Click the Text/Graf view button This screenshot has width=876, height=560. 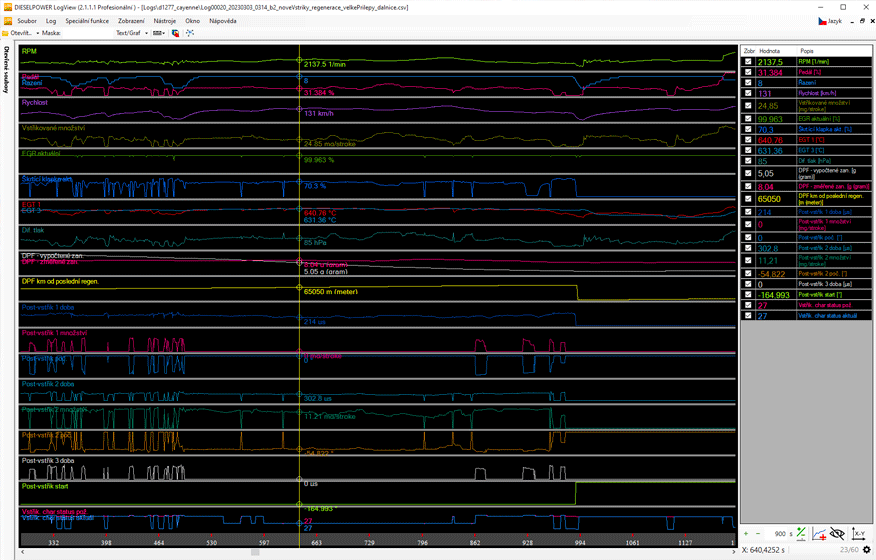pyautogui.click(x=128, y=33)
